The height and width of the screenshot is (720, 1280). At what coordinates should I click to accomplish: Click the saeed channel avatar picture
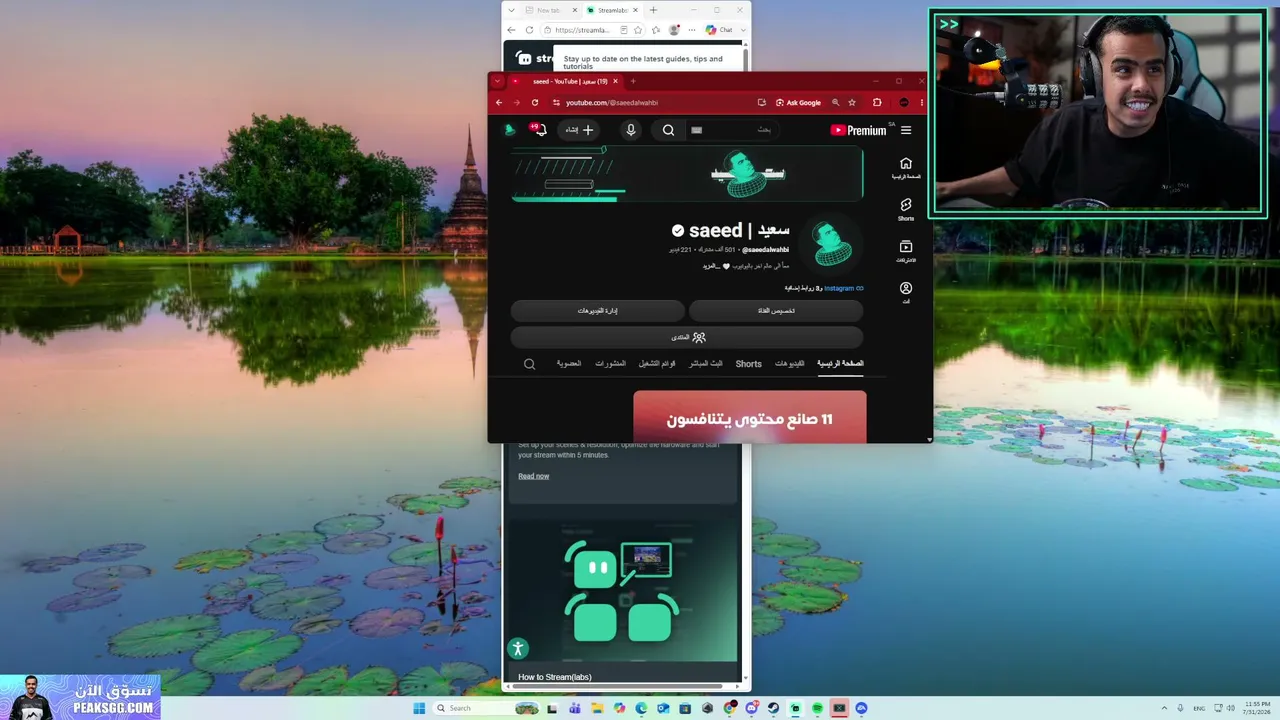point(830,244)
